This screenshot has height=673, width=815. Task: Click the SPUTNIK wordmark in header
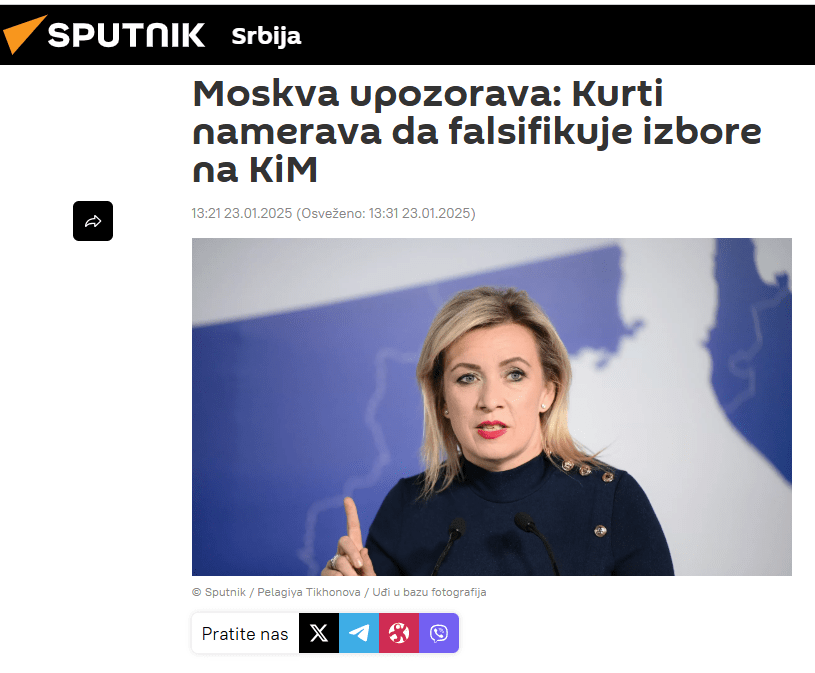point(126,35)
